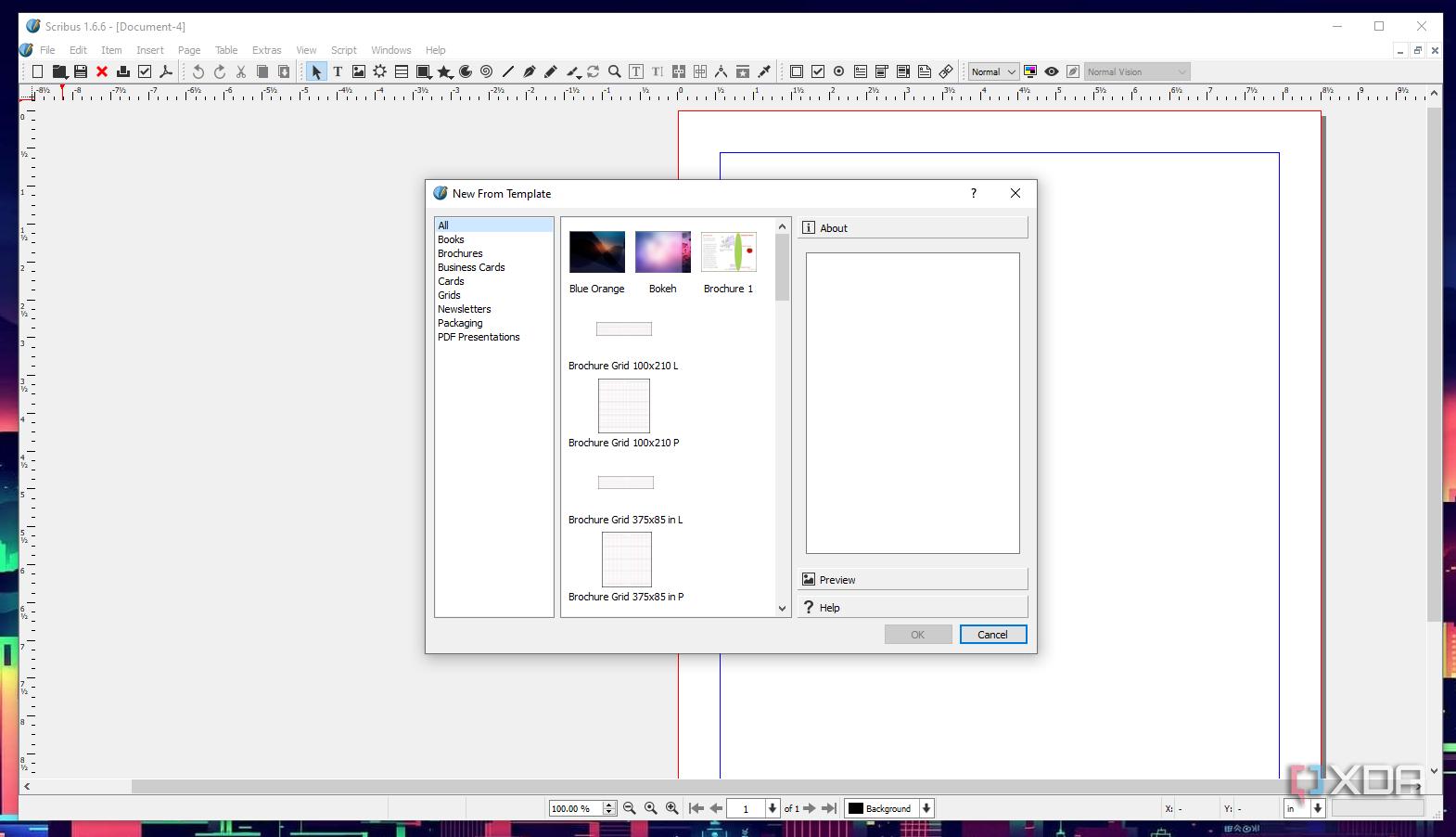The height and width of the screenshot is (837, 1456).
Task: Click the zoom percentage input field
Action: (x=576, y=808)
